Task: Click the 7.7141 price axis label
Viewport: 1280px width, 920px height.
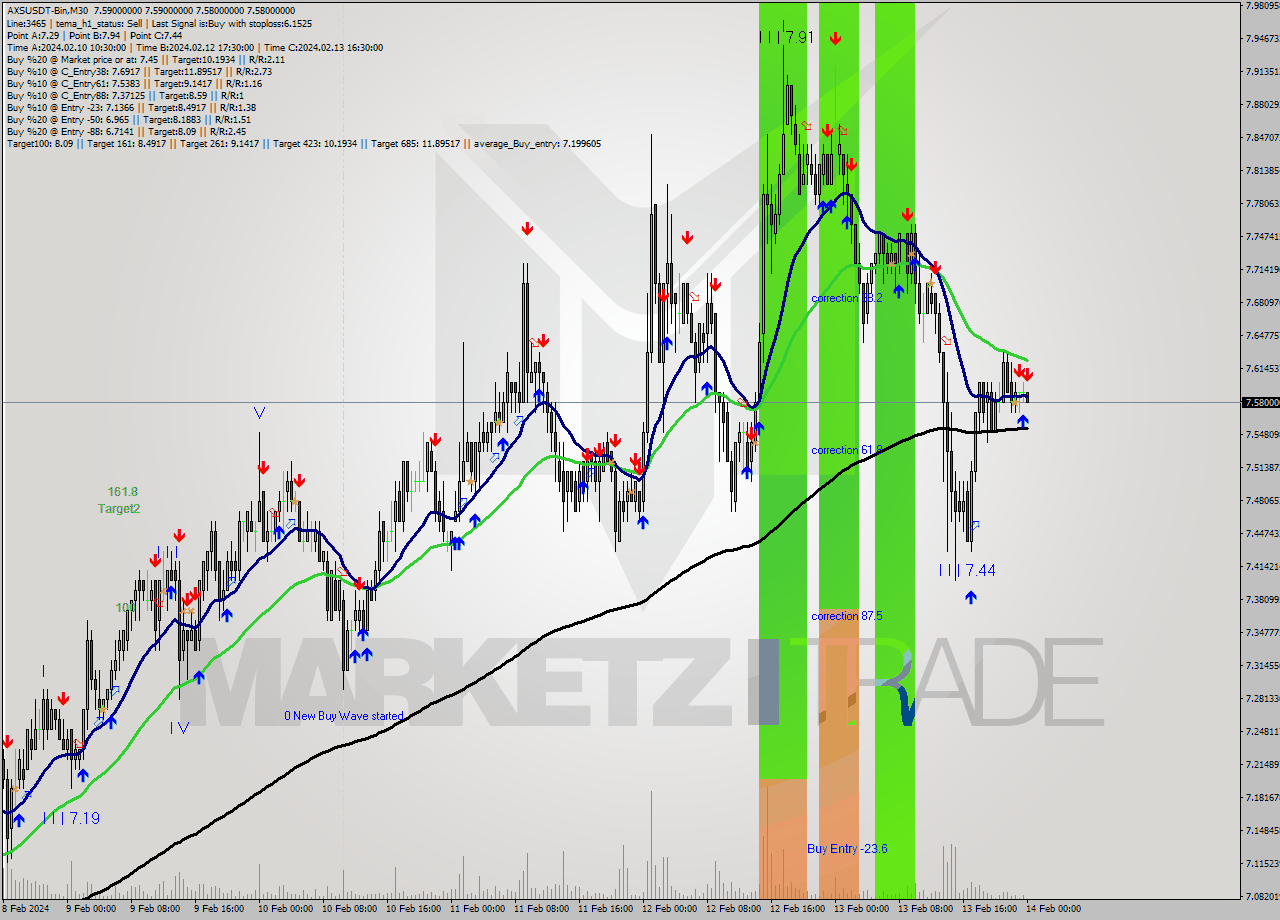Action: 1262,269
